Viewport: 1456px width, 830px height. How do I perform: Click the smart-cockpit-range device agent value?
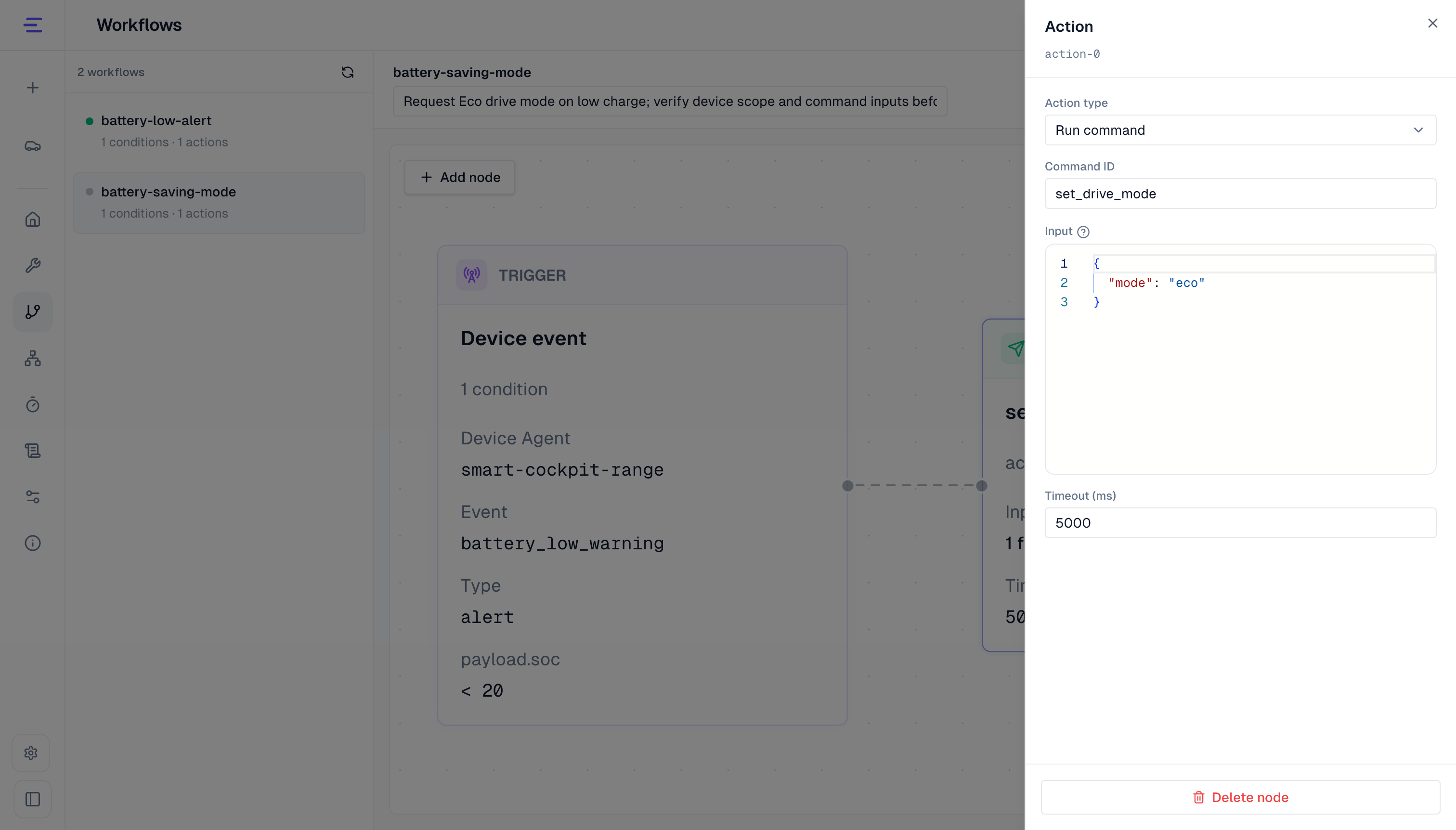562,470
